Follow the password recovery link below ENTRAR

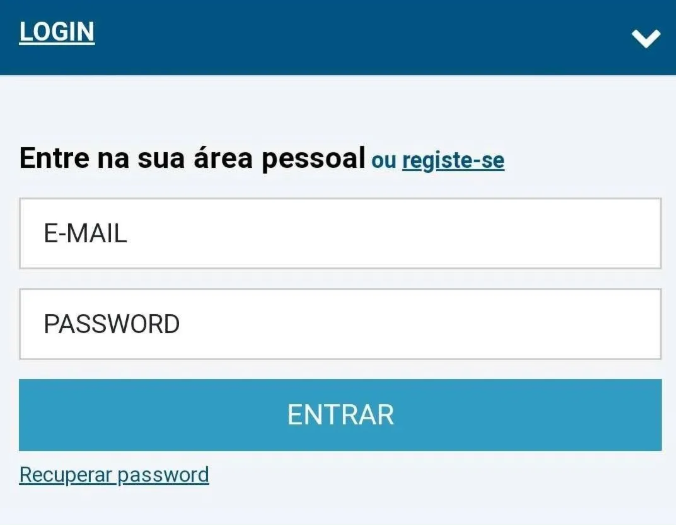(x=114, y=475)
